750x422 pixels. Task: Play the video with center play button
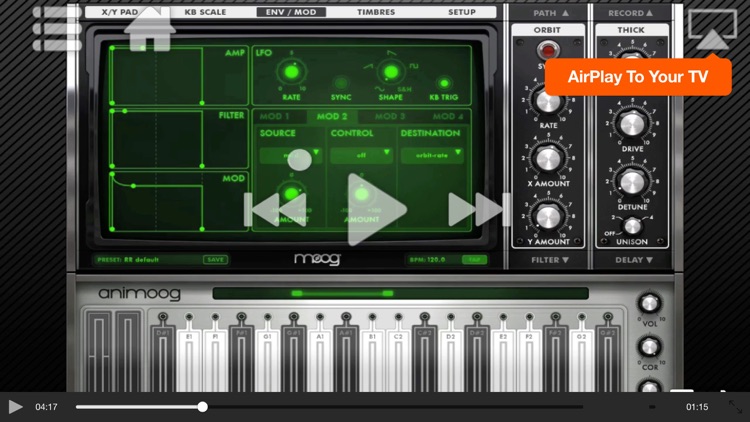[x=376, y=210]
